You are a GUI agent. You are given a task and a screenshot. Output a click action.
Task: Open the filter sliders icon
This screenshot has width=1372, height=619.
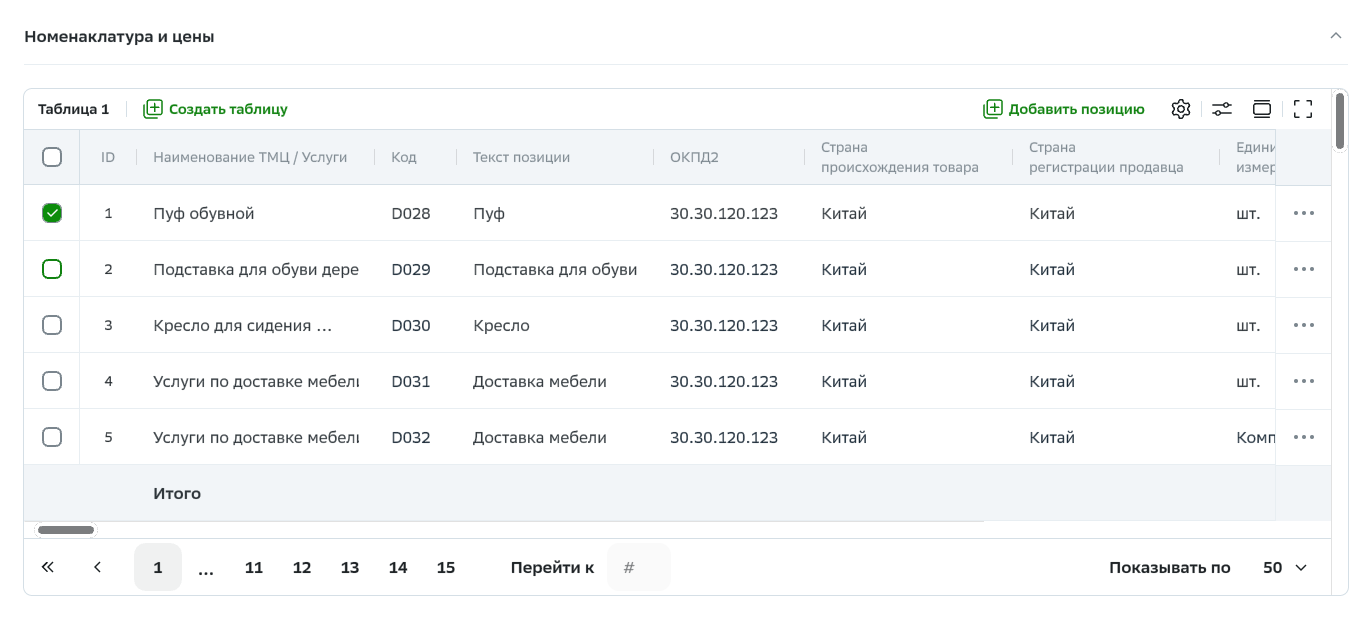coord(1222,109)
